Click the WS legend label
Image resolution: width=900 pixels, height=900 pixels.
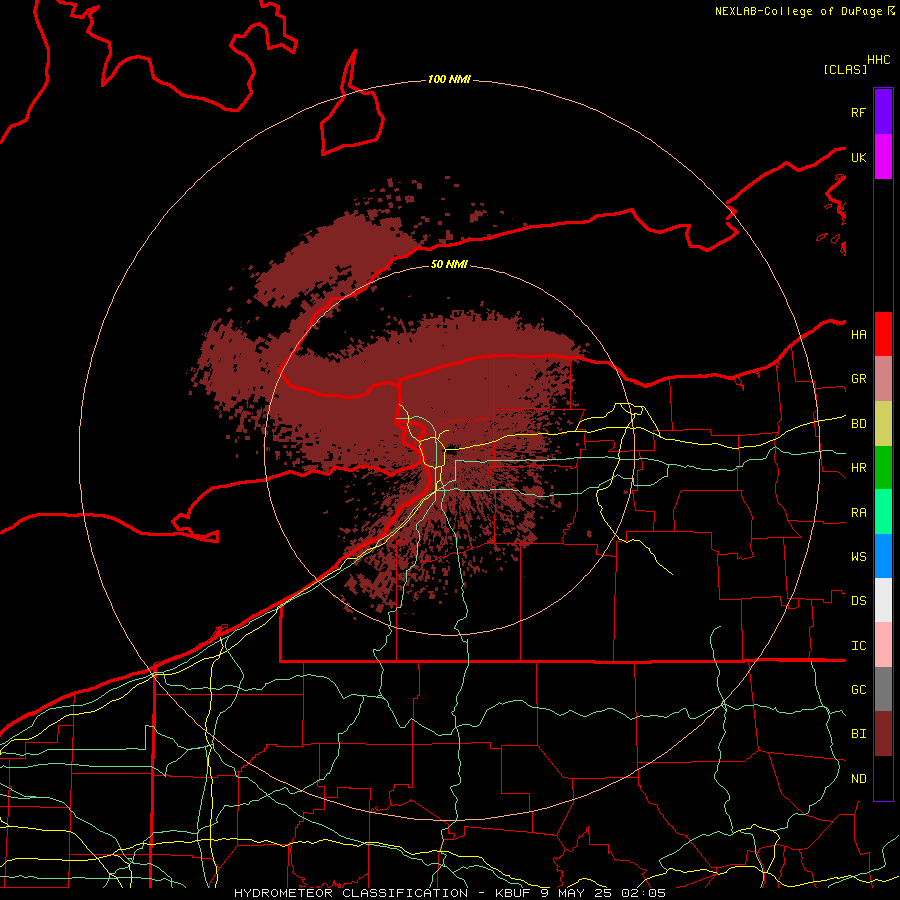coord(859,557)
